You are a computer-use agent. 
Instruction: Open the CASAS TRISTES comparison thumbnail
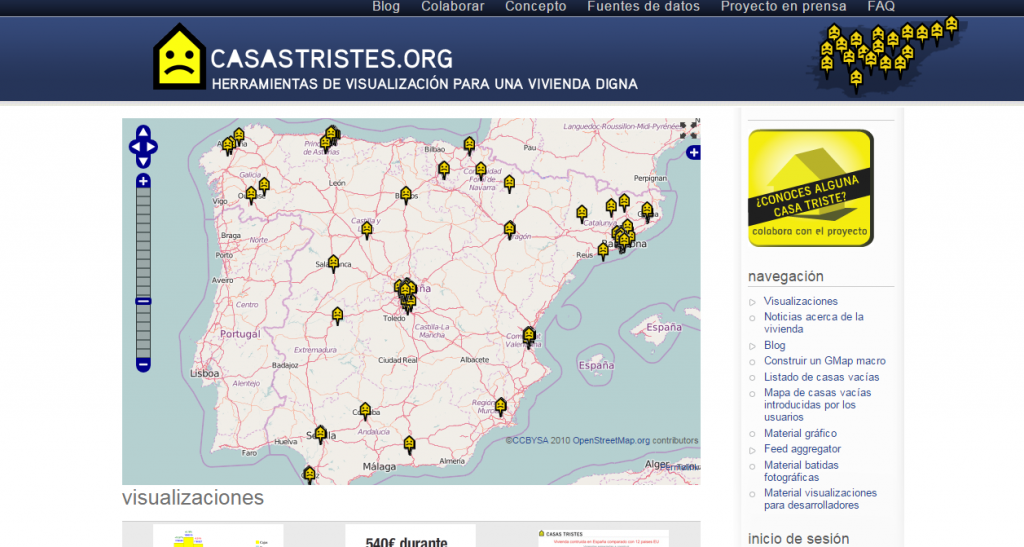(603, 538)
